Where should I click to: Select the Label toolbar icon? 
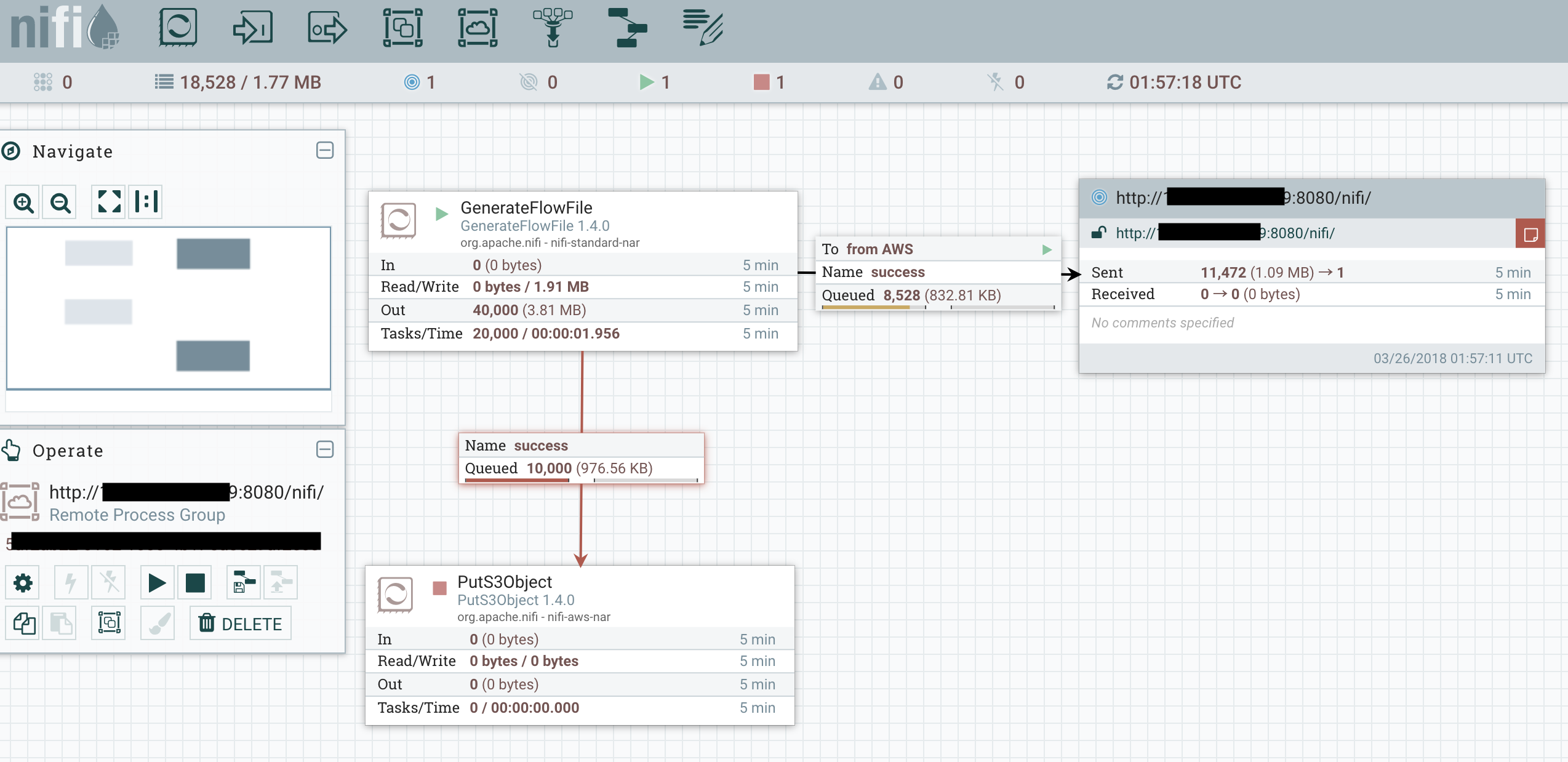pos(703,28)
